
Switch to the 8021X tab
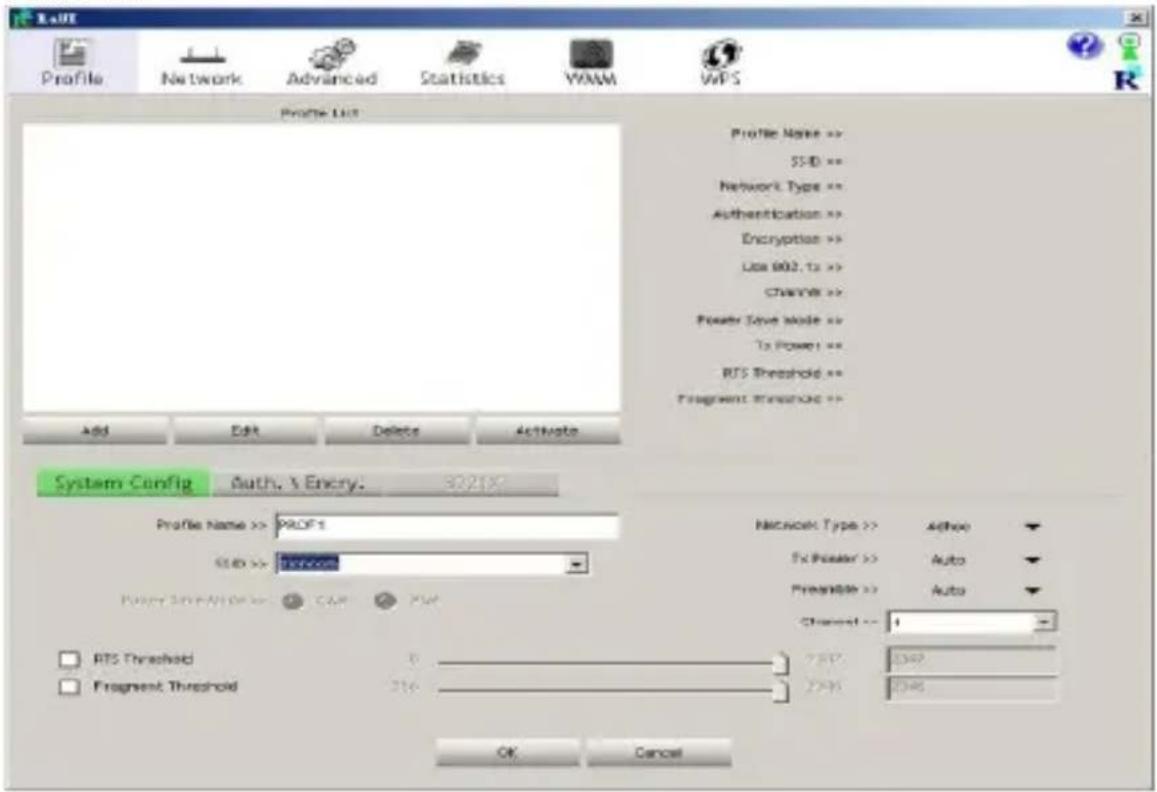click(x=474, y=483)
